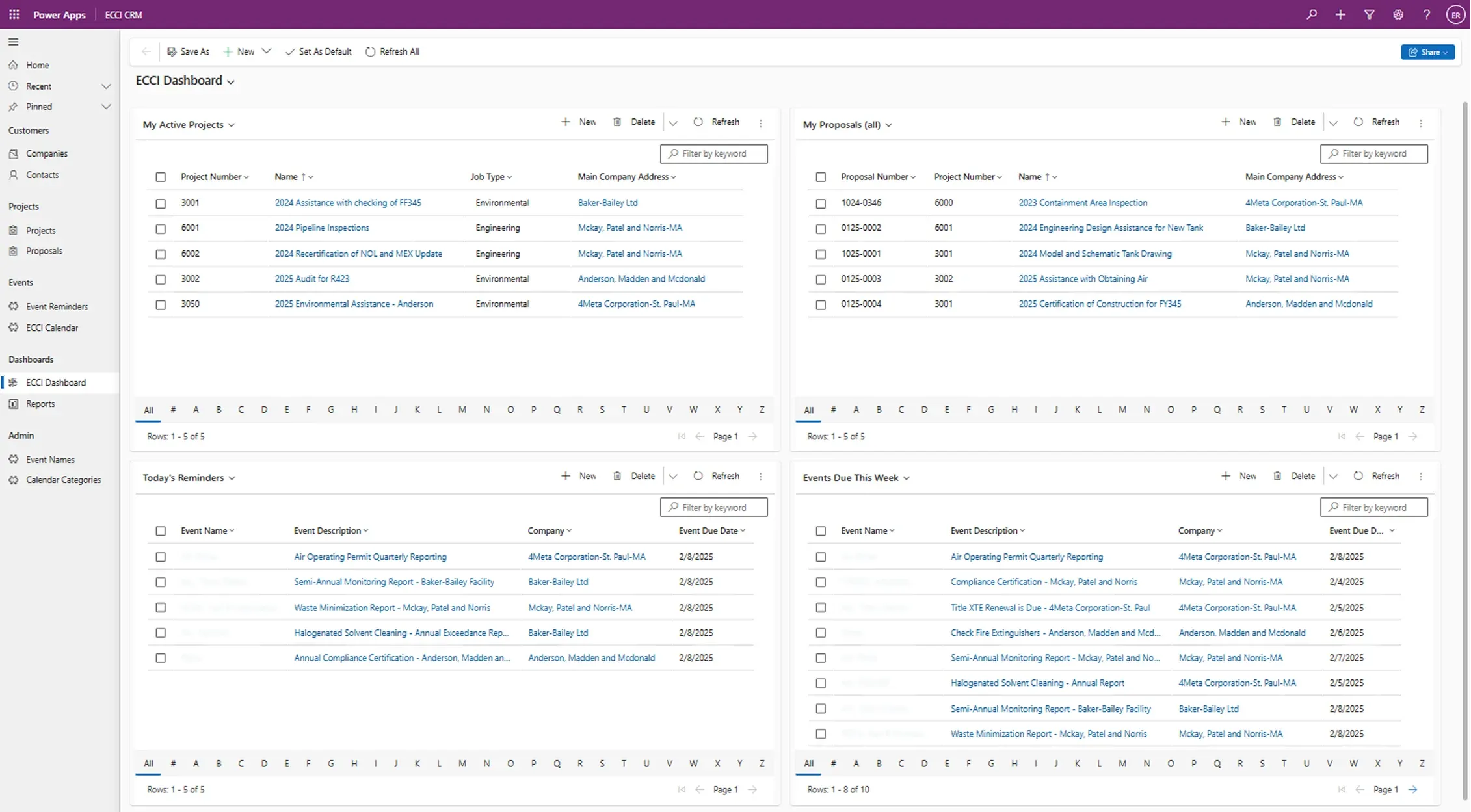Open the advanced filter funnel icon
Image resolution: width=1471 pixels, height=812 pixels.
tap(1369, 14)
